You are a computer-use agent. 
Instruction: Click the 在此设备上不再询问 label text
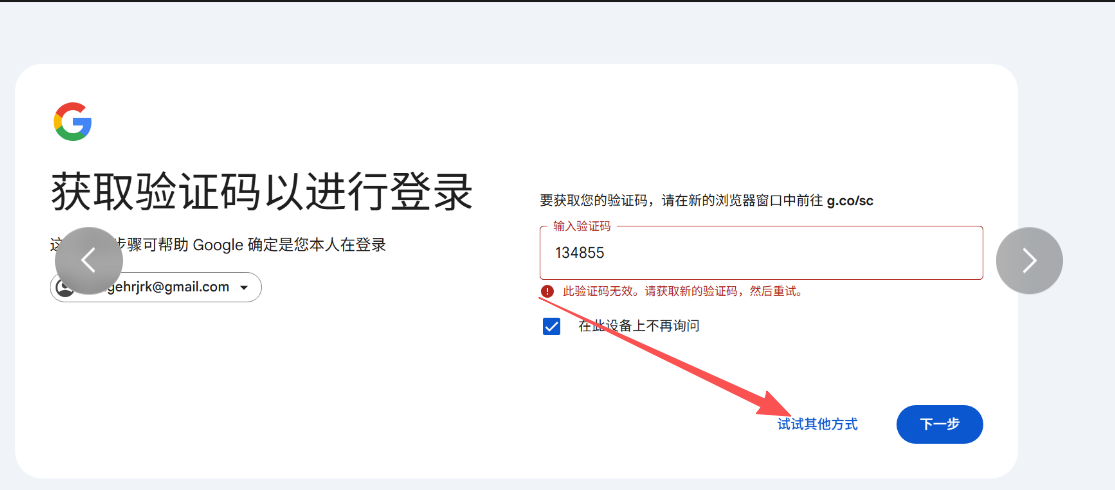pos(639,326)
